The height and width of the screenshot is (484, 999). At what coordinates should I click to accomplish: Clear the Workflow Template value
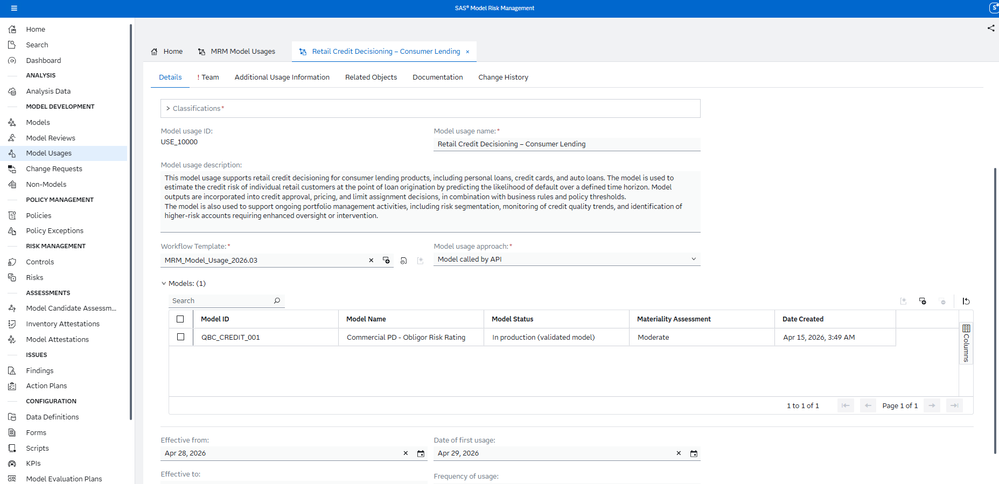tap(371, 260)
